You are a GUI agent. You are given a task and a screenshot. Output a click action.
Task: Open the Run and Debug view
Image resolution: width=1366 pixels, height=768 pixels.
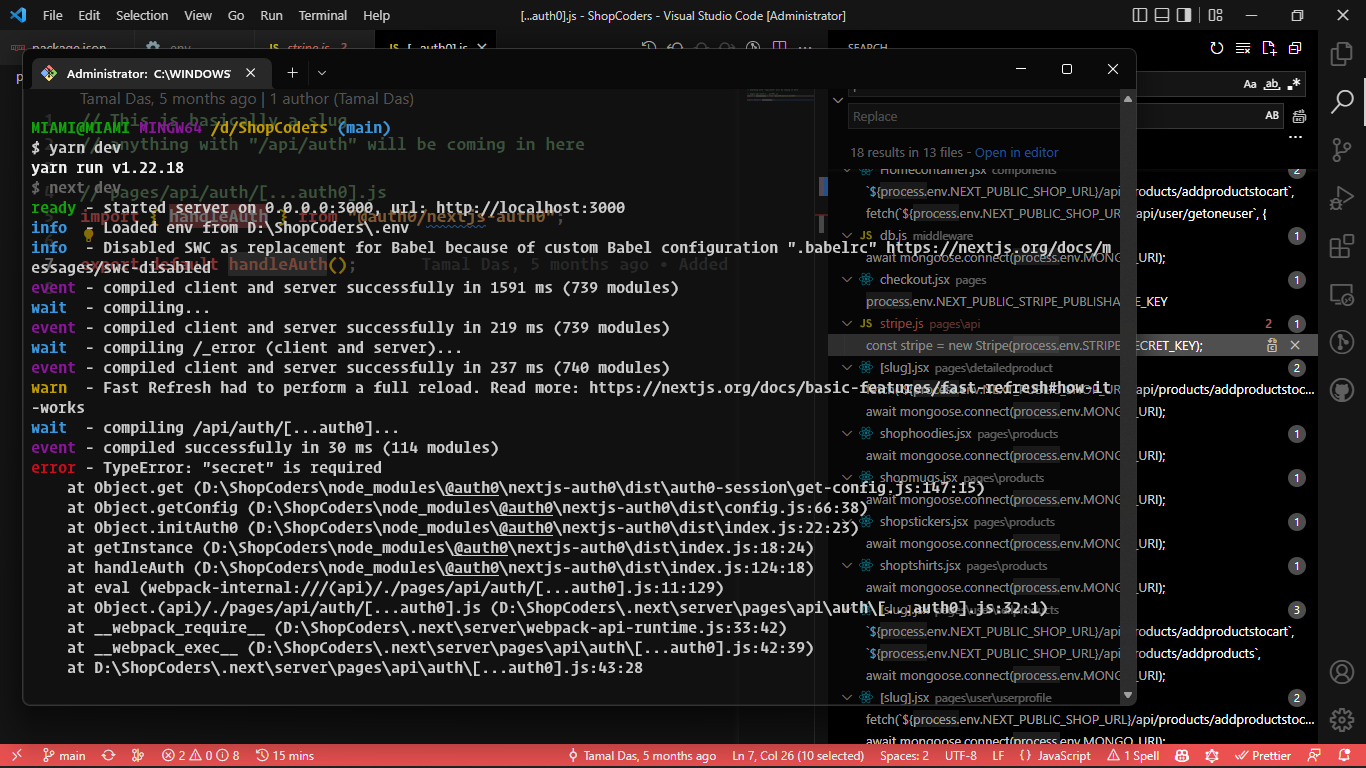coord(1341,198)
